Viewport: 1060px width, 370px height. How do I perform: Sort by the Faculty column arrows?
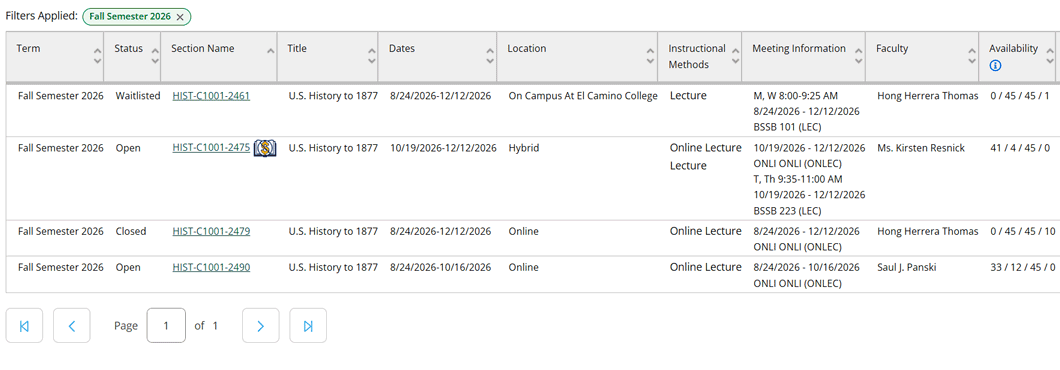[972, 56]
